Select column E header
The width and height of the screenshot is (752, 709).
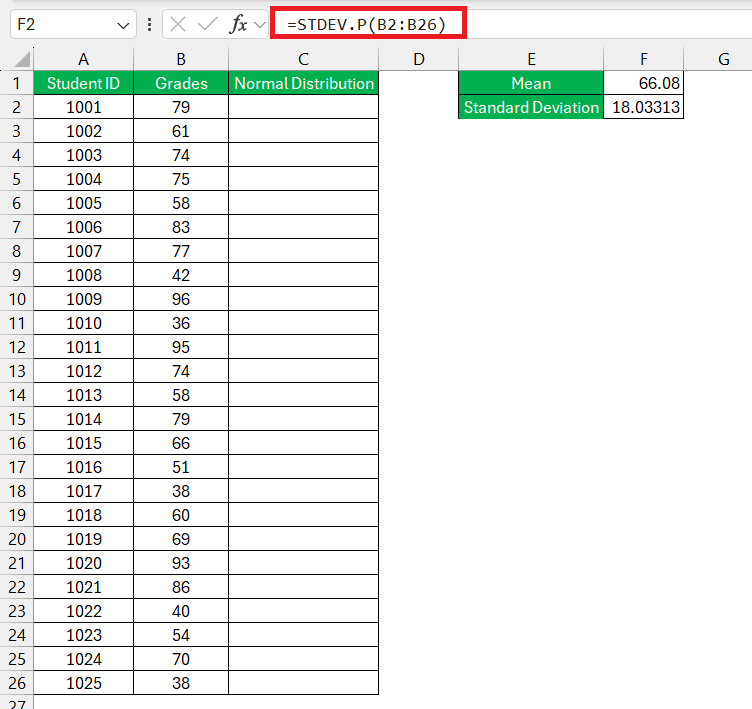pyautogui.click(x=531, y=59)
